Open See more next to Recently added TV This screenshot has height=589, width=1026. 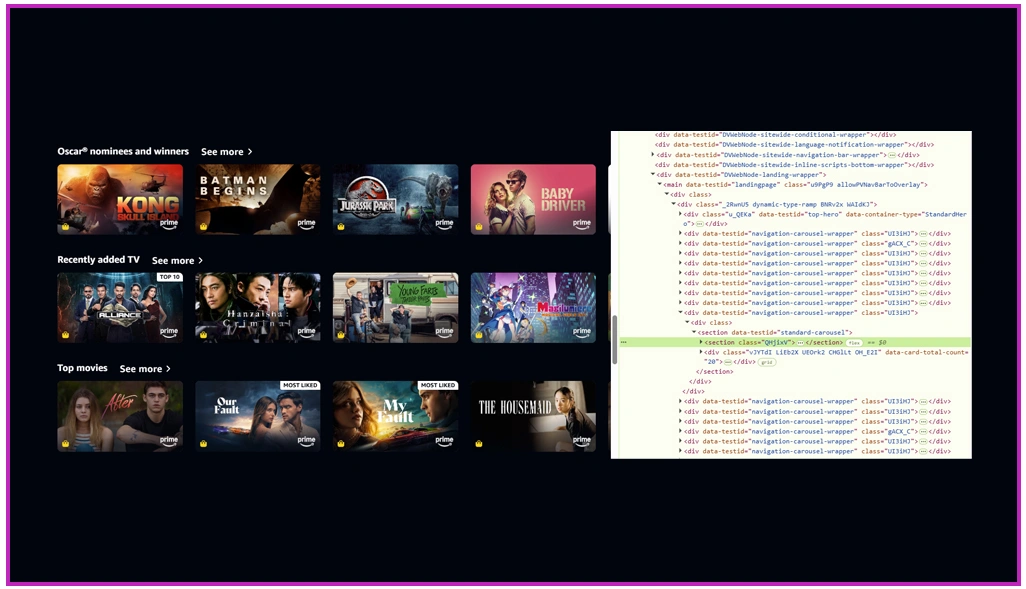[177, 260]
